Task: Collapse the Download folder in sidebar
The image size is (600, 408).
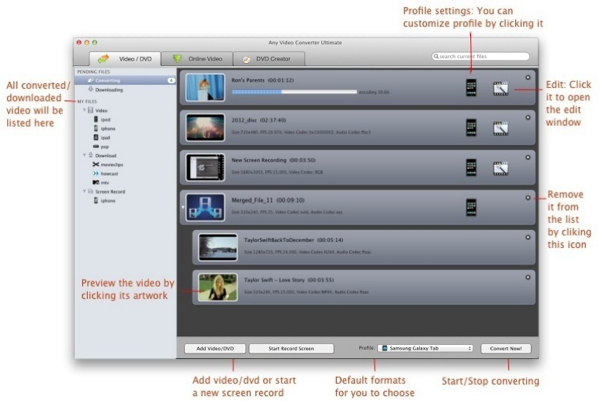Action: tap(85, 155)
